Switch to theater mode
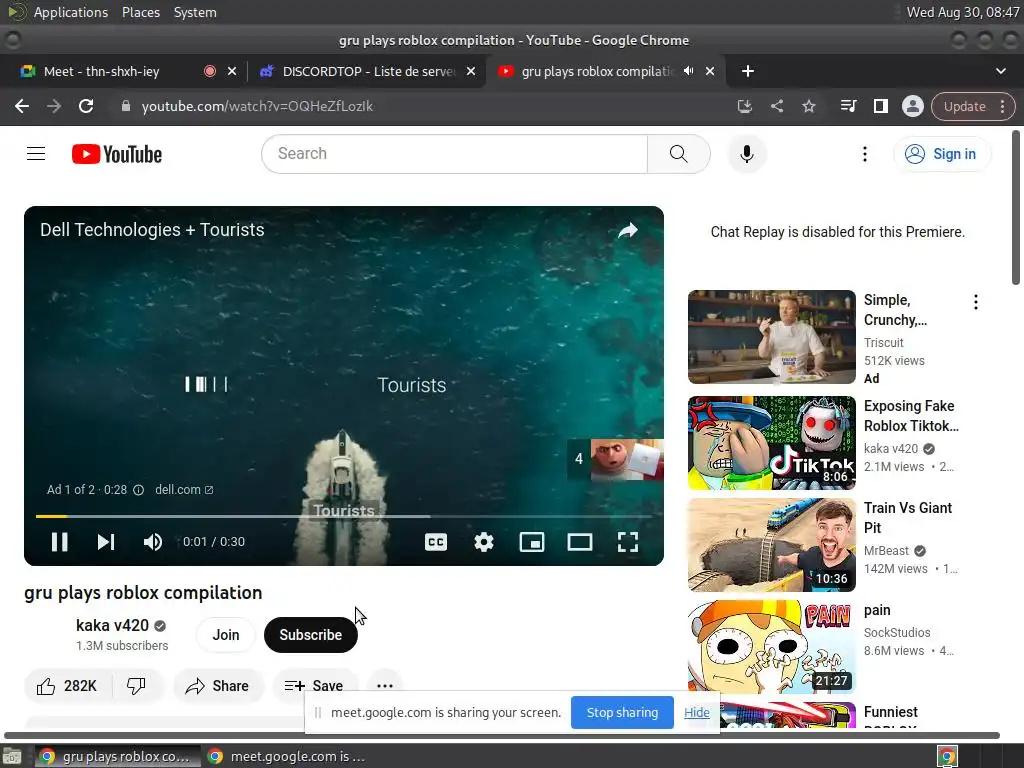This screenshot has width=1024, height=768. click(579, 541)
